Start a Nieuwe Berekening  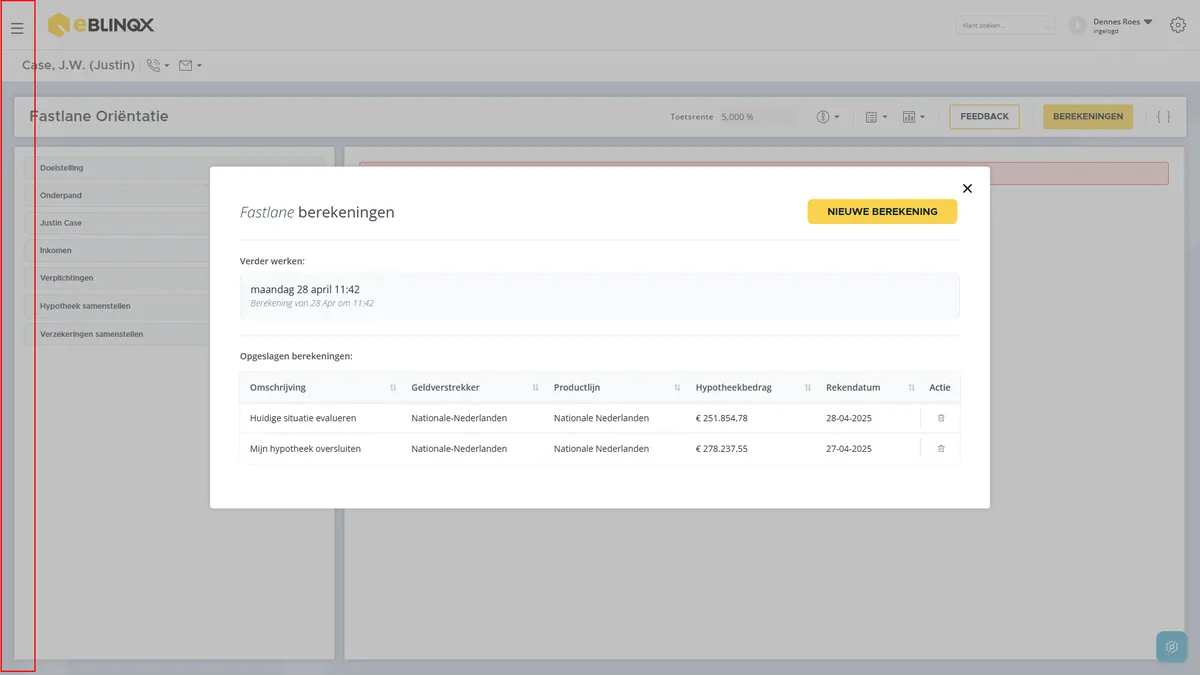(882, 212)
